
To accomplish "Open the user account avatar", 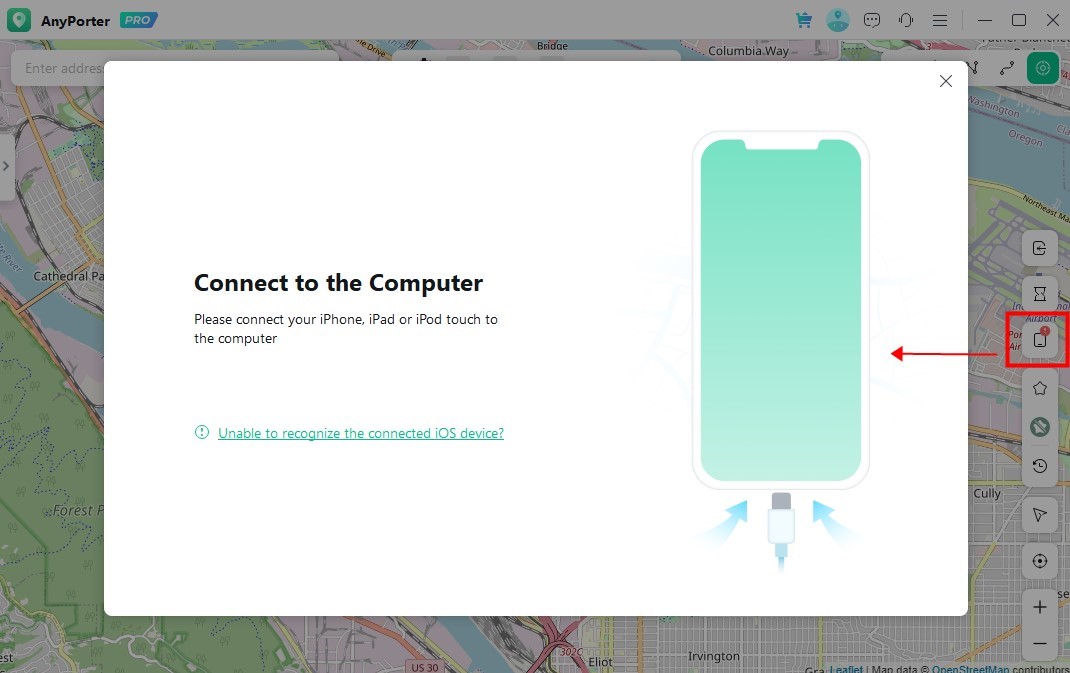I will (x=837, y=20).
